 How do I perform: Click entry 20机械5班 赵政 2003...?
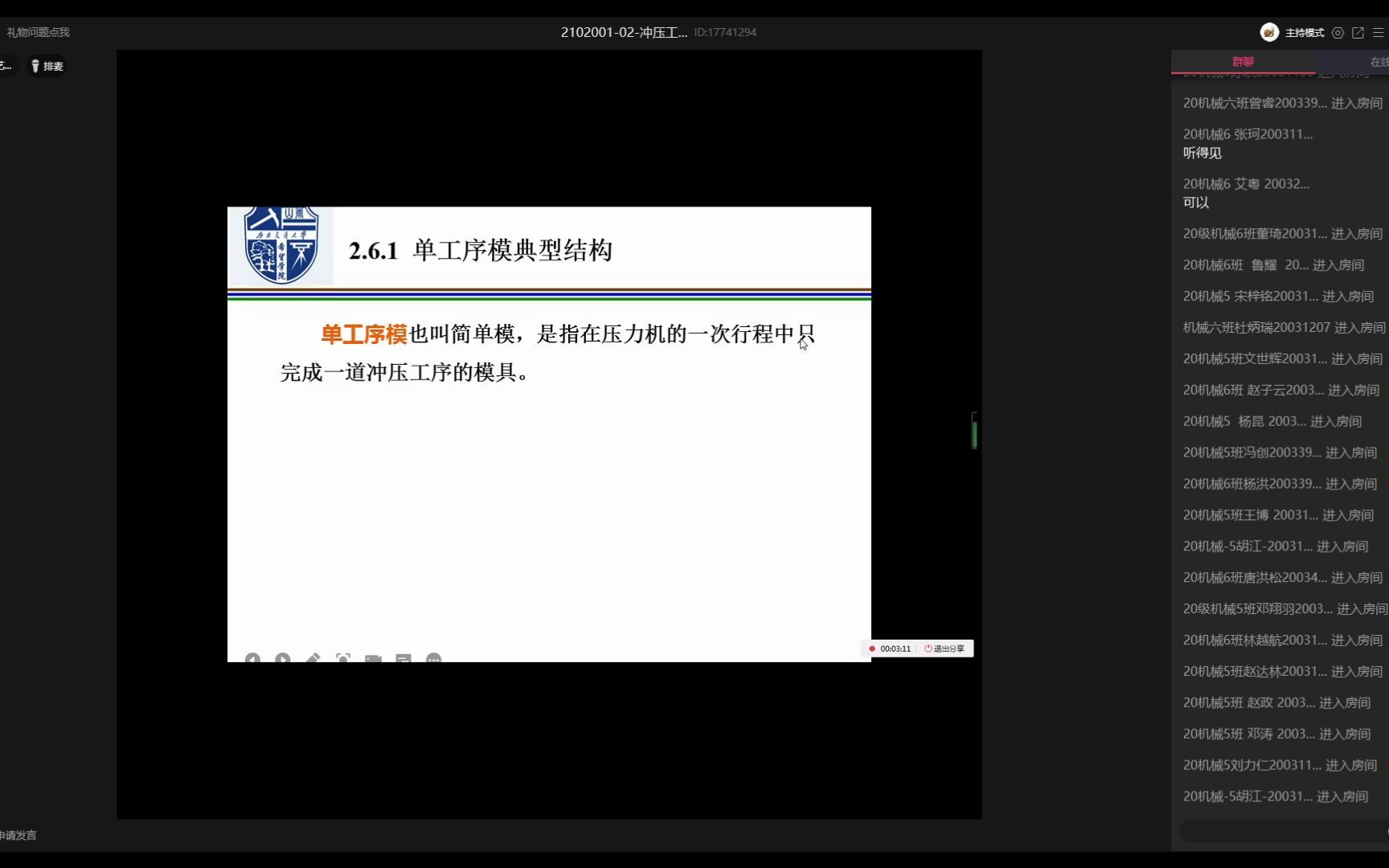(1276, 704)
